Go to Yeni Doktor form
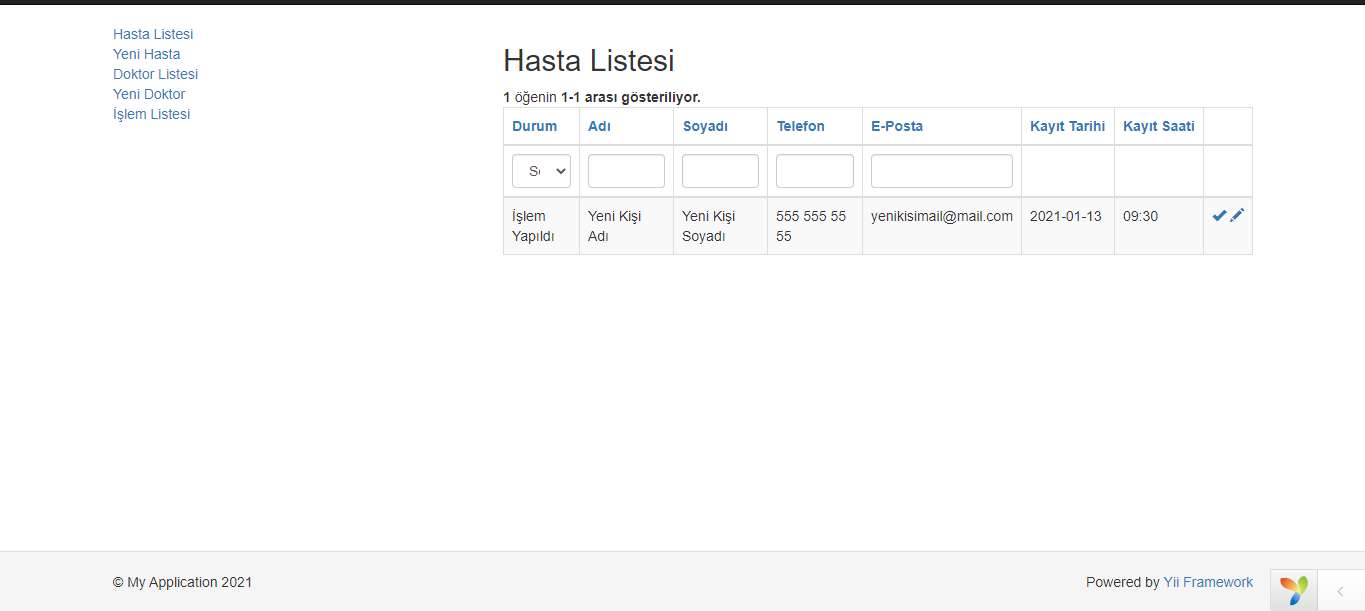The width and height of the screenshot is (1365, 611). pyautogui.click(x=148, y=94)
